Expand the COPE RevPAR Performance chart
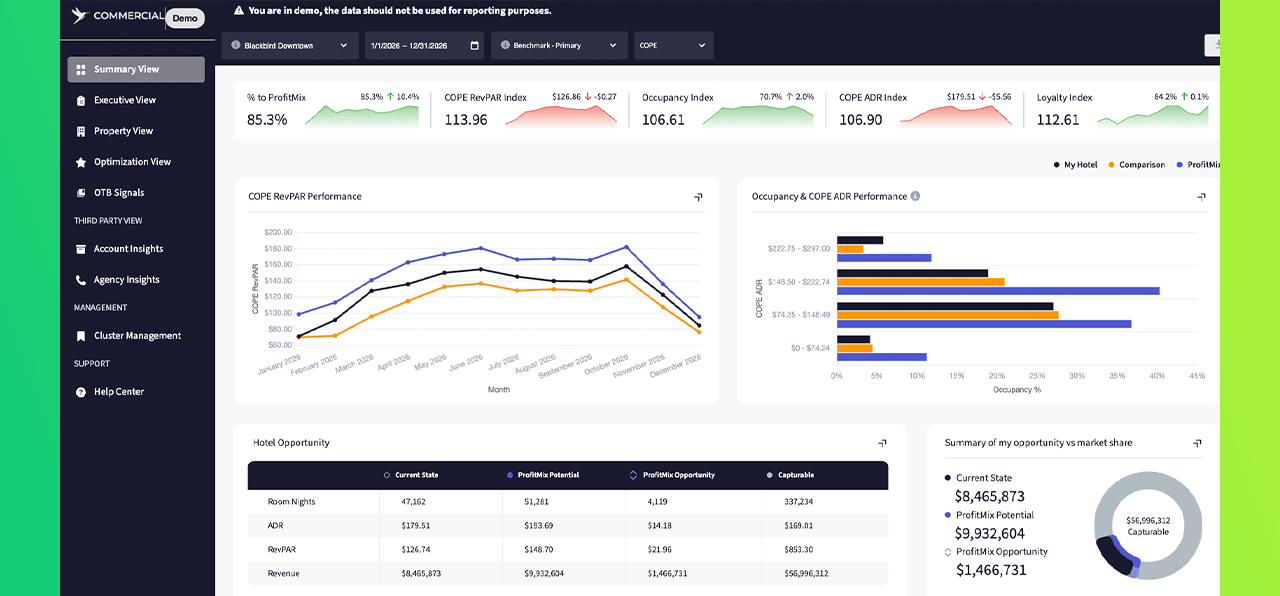 pos(698,197)
